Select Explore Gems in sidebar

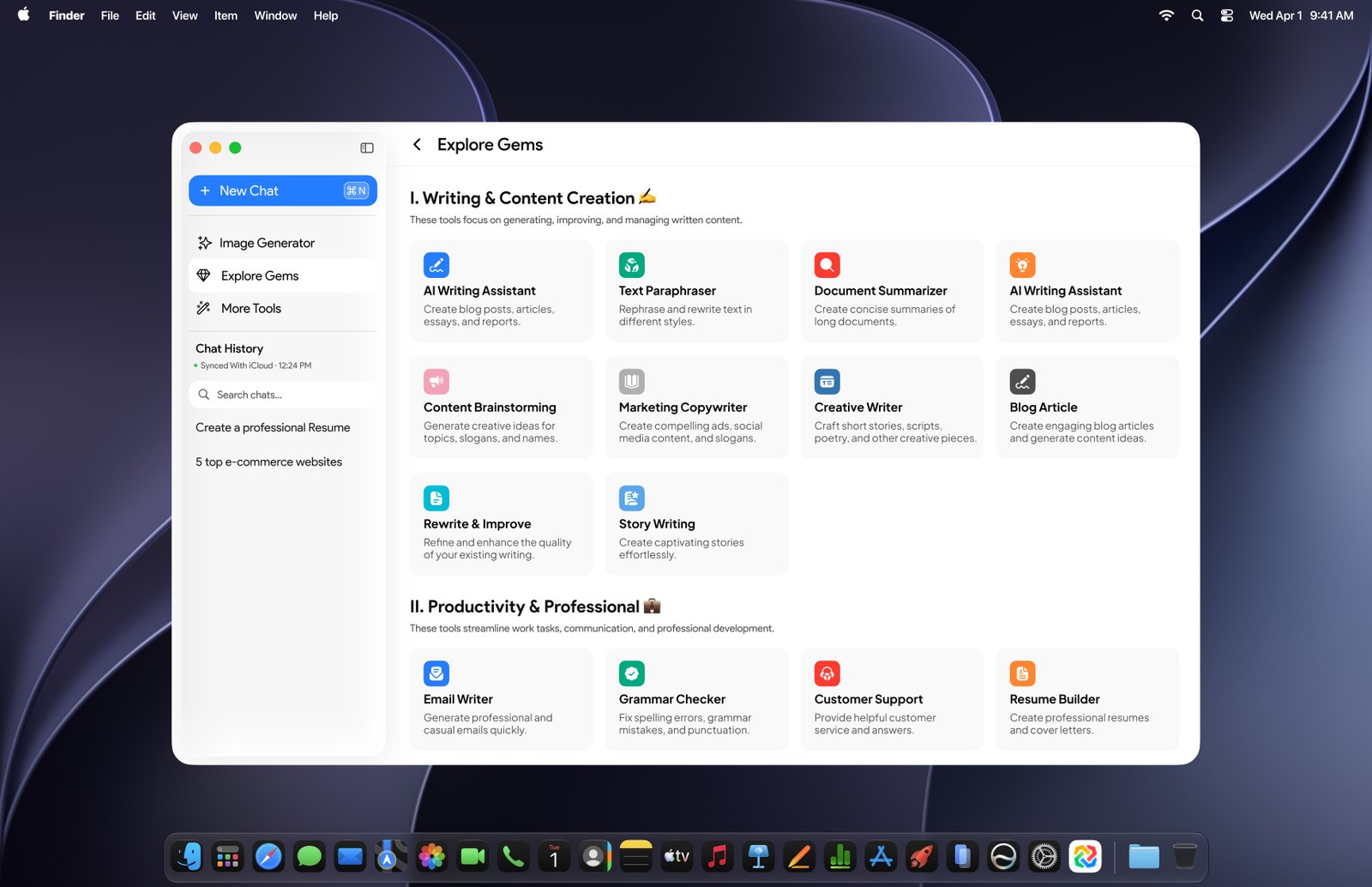pyautogui.click(x=283, y=275)
